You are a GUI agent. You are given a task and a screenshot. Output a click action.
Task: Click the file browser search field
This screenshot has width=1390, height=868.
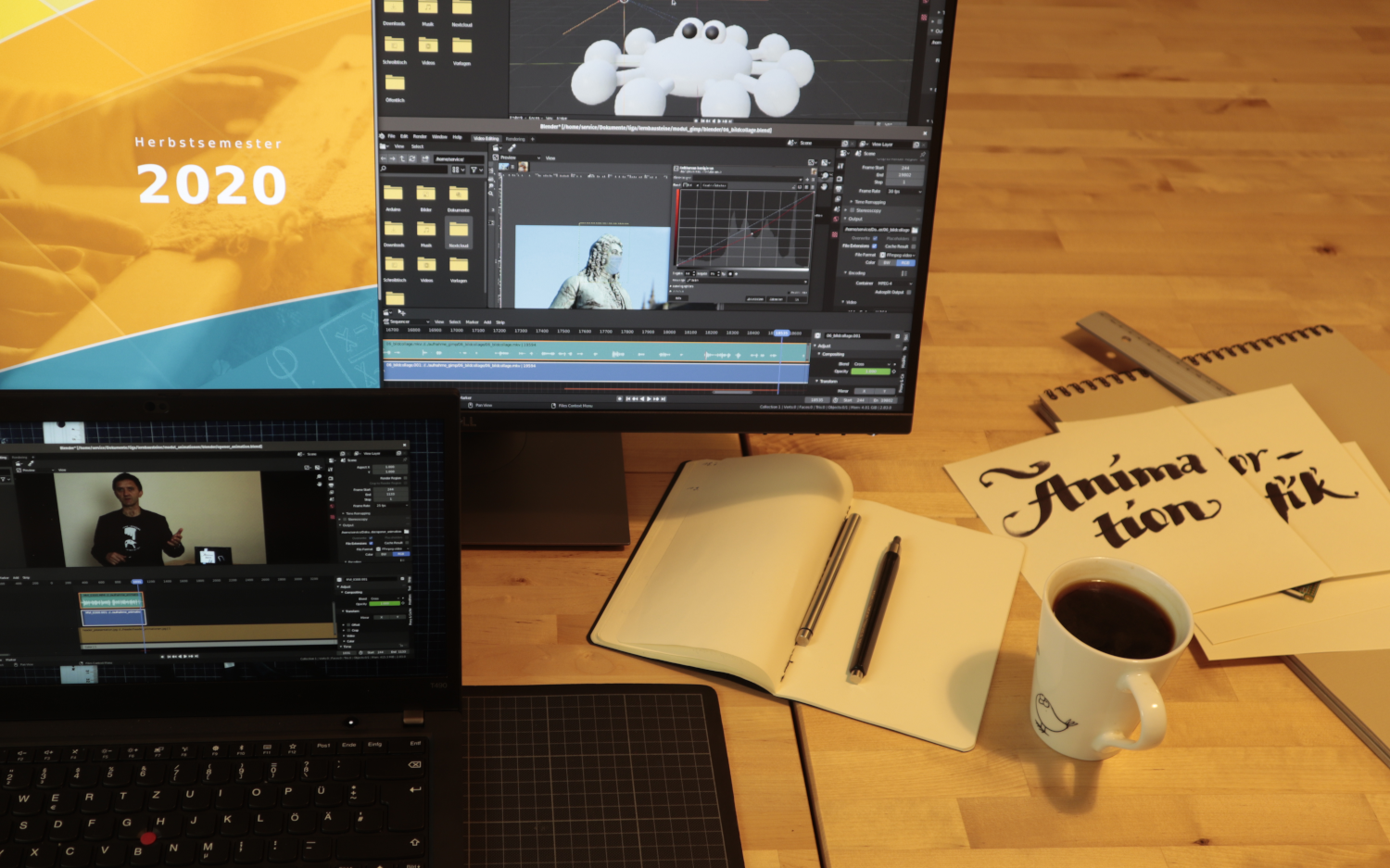click(x=413, y=170)
